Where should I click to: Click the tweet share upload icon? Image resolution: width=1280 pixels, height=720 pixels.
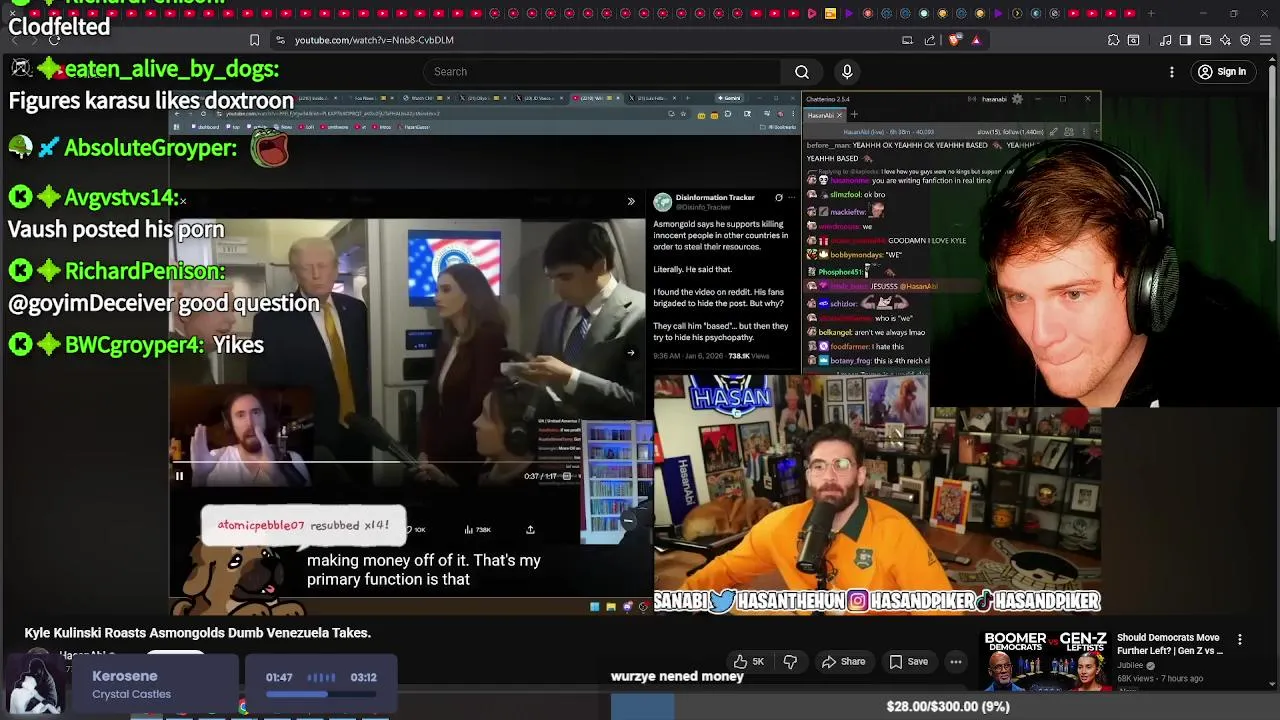point(530,530)
